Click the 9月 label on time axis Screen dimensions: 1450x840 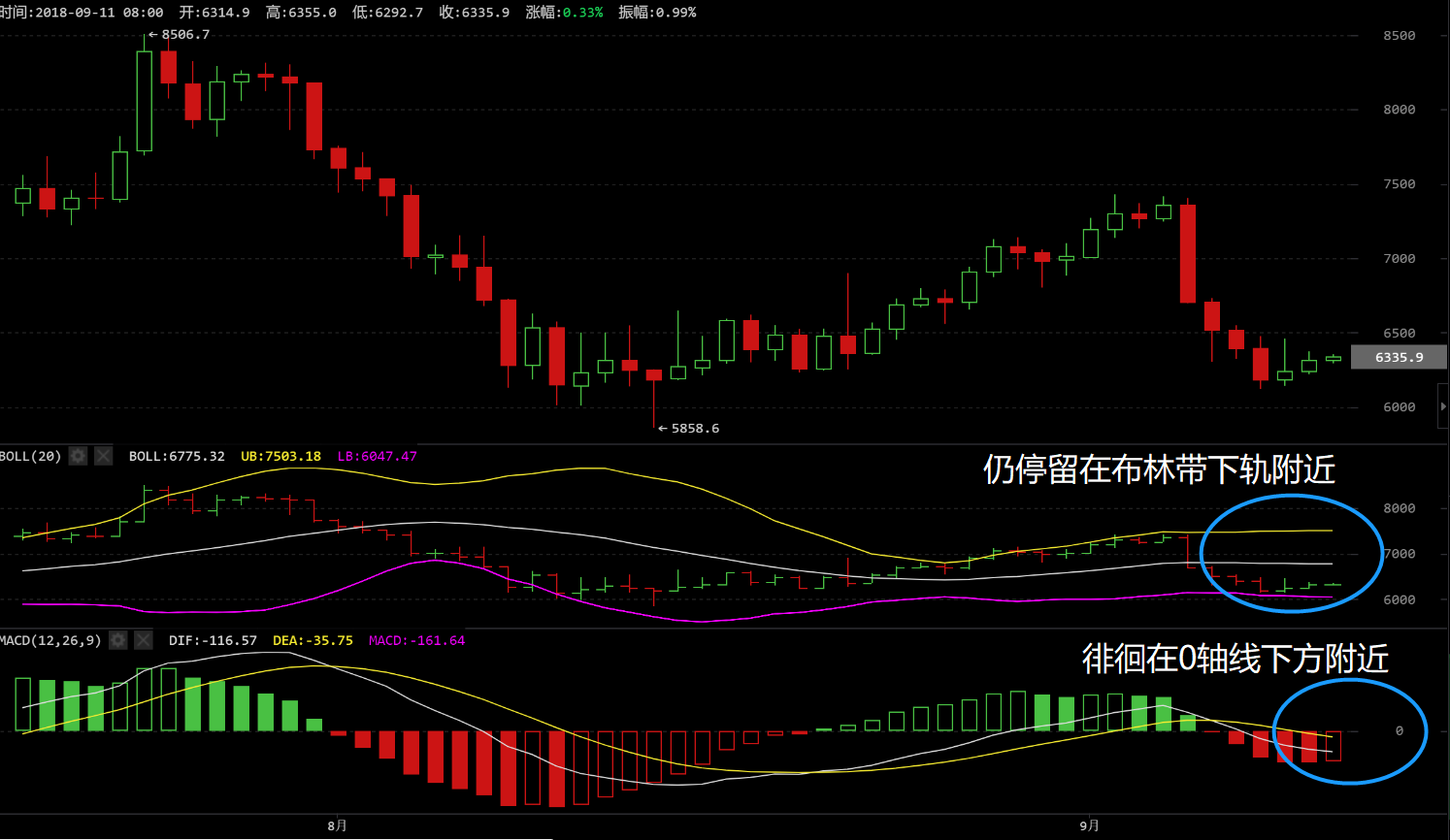pyautogui.click(x=1089, y=825)
